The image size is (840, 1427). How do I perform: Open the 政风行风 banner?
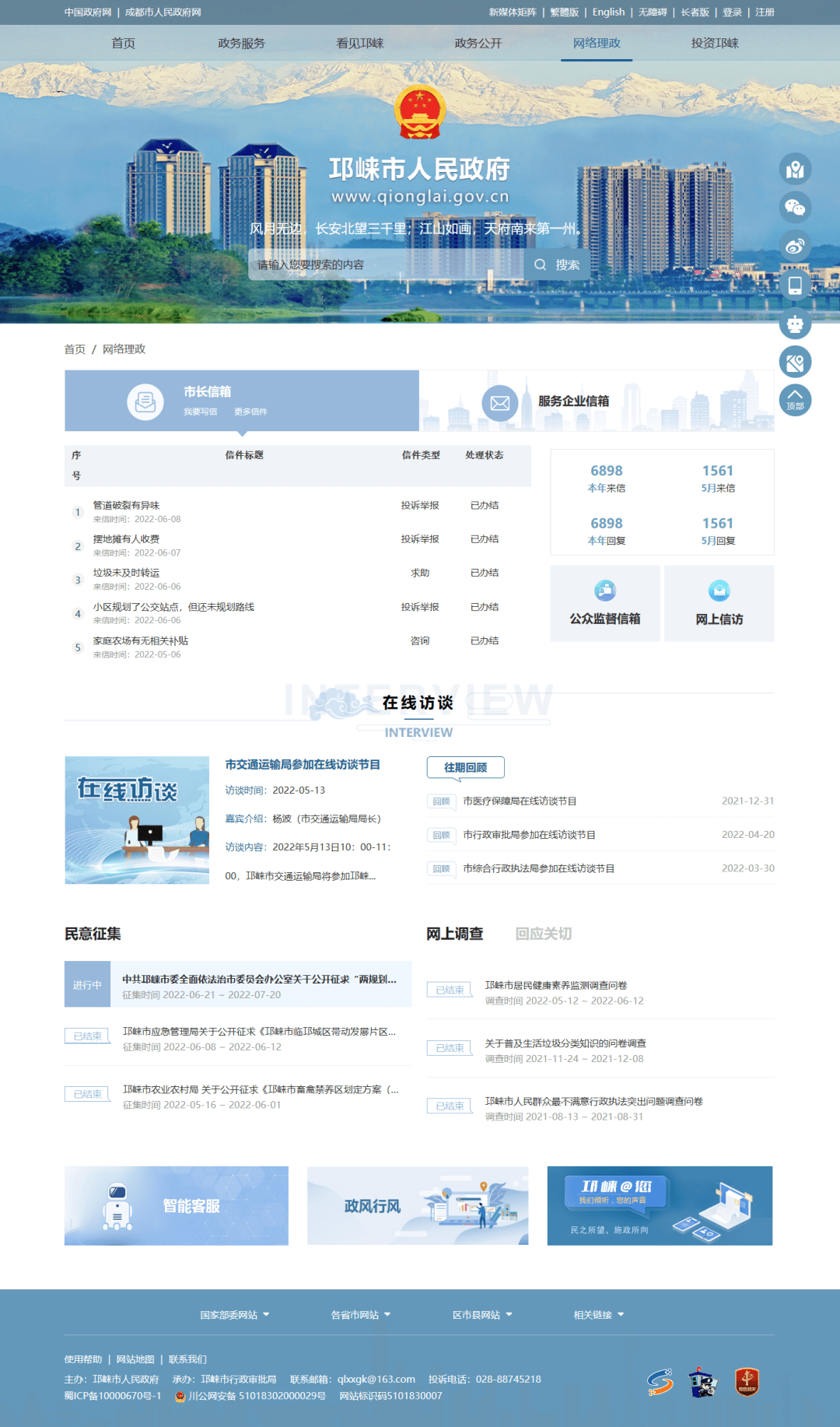pyautogui.click(x=418, y=1205)
